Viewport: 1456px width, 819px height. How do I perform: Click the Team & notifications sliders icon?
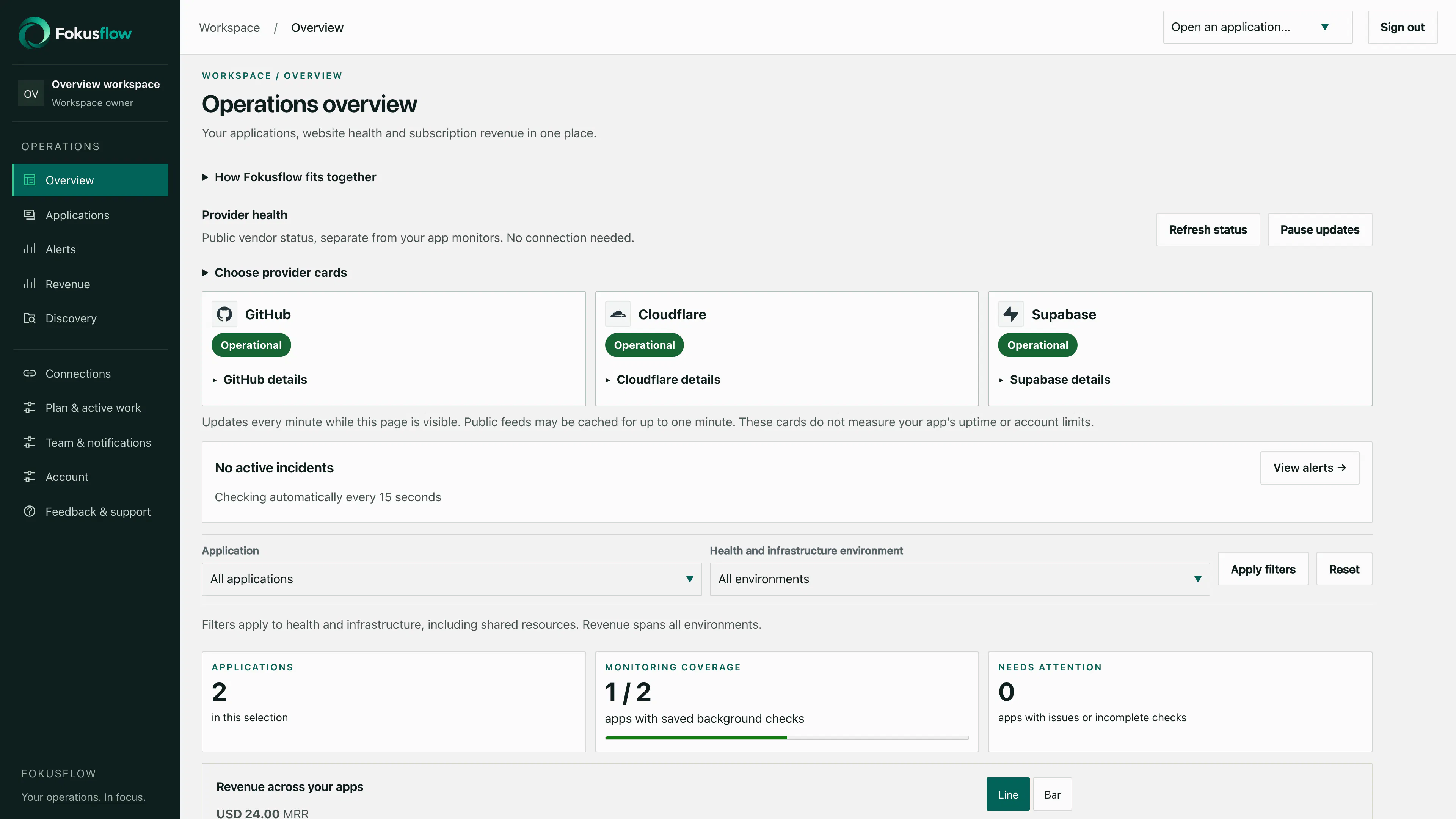(x=30, y=442)
